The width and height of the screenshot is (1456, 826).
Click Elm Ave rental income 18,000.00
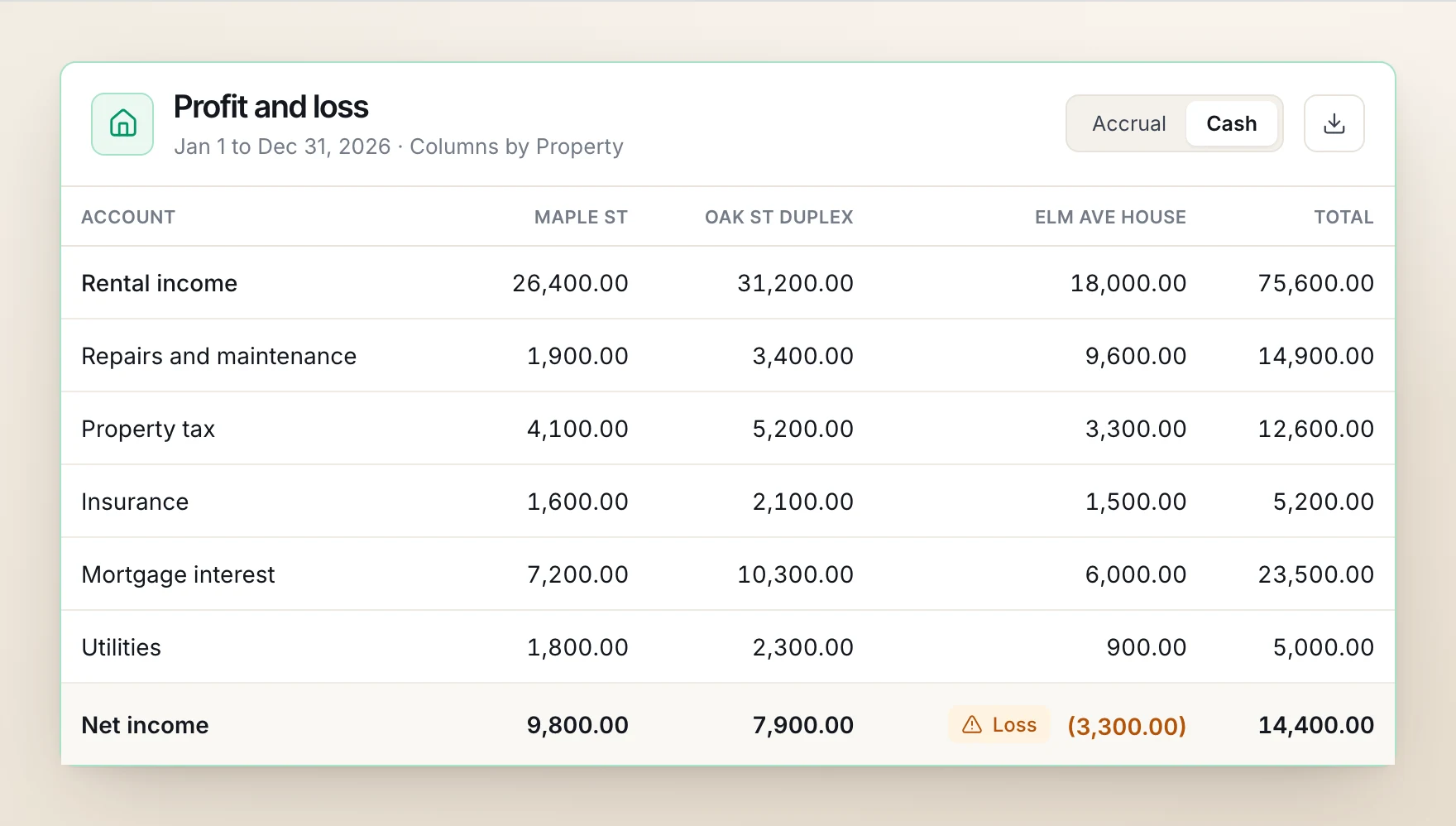[x=1128, y=283]
